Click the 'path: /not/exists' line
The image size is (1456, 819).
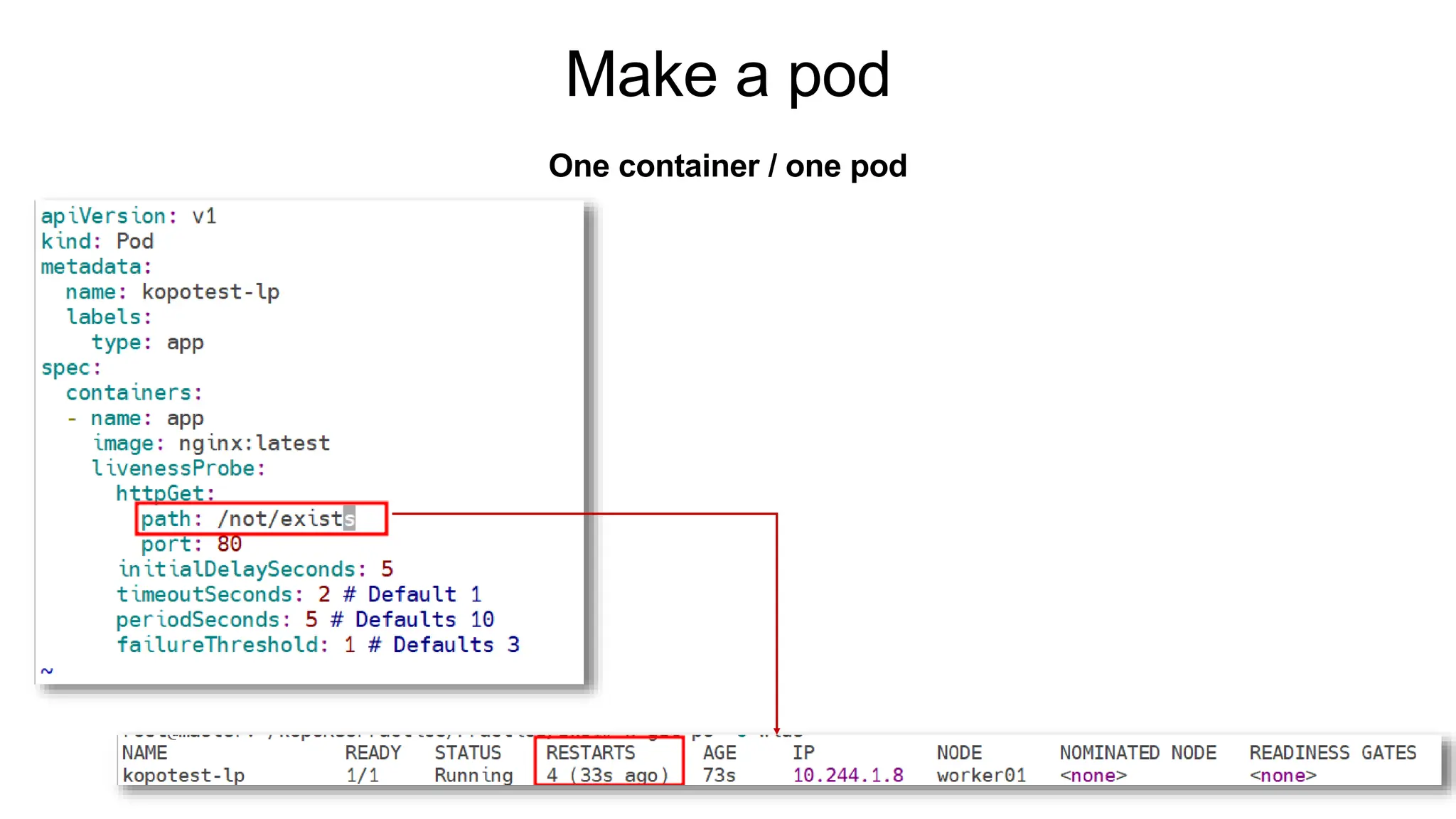point(248,519)
